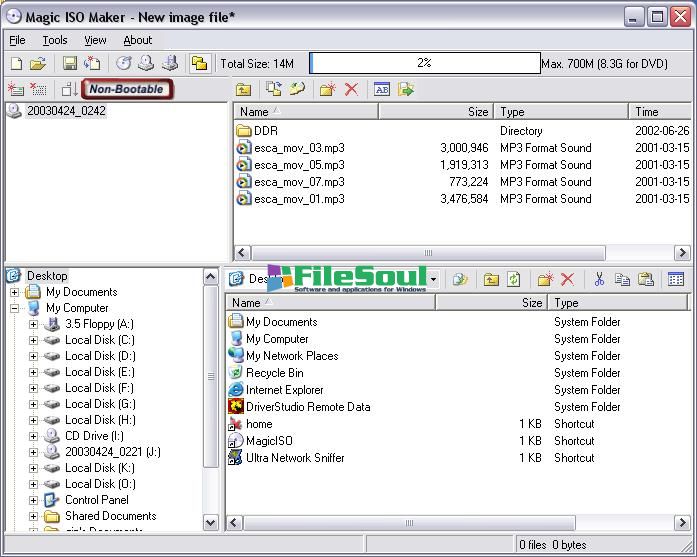Screen dimensions: 697x557
Task: Open the location dropdown in lower browser
Action: pyautogui.click(x=433, y=280)
